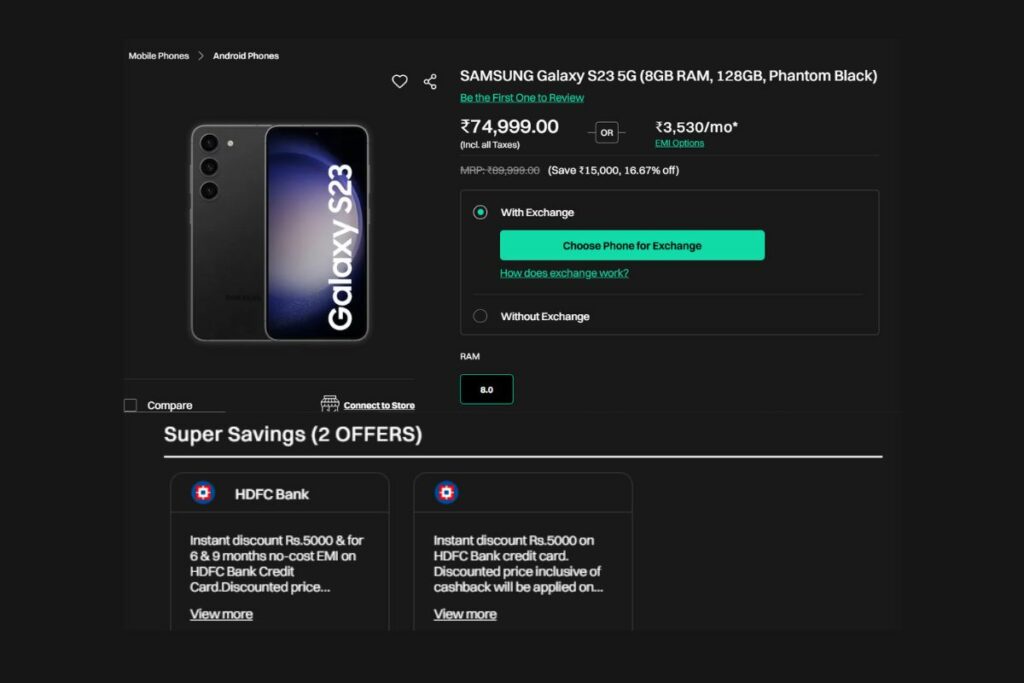Click Be the First One to Review
The width and height of the screenshot is (1024, 683).
pos(522,98)
